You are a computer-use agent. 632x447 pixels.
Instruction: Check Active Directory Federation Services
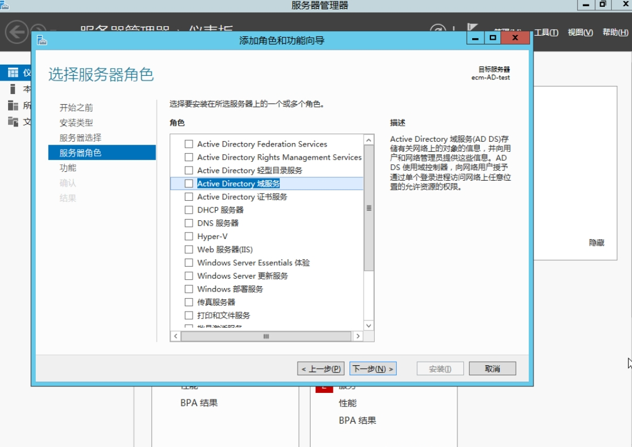coord(188,144)
